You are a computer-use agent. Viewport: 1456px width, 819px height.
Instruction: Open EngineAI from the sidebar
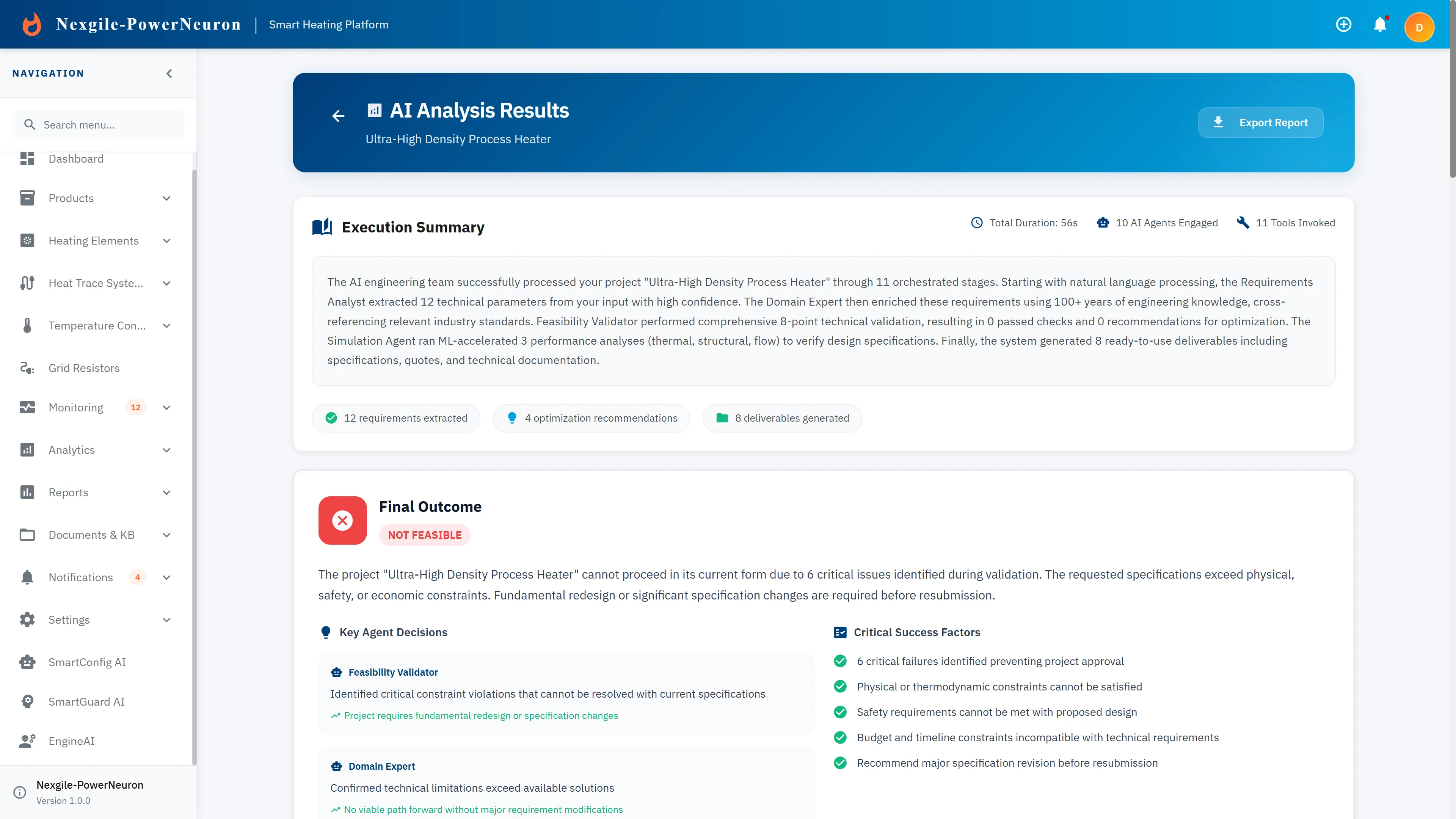pyautogui.click(x=71, y=741)
